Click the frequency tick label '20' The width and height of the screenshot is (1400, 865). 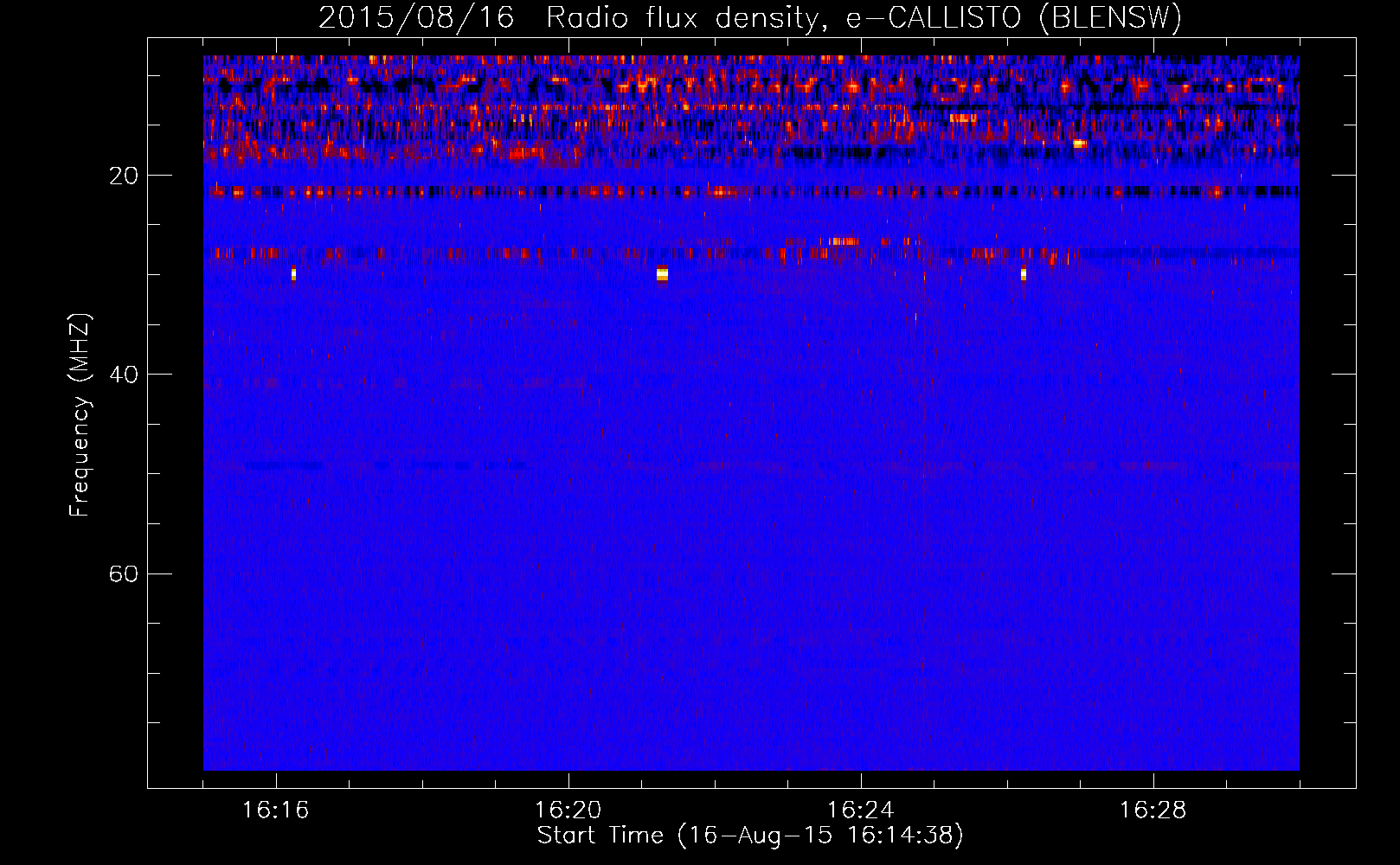124,176
